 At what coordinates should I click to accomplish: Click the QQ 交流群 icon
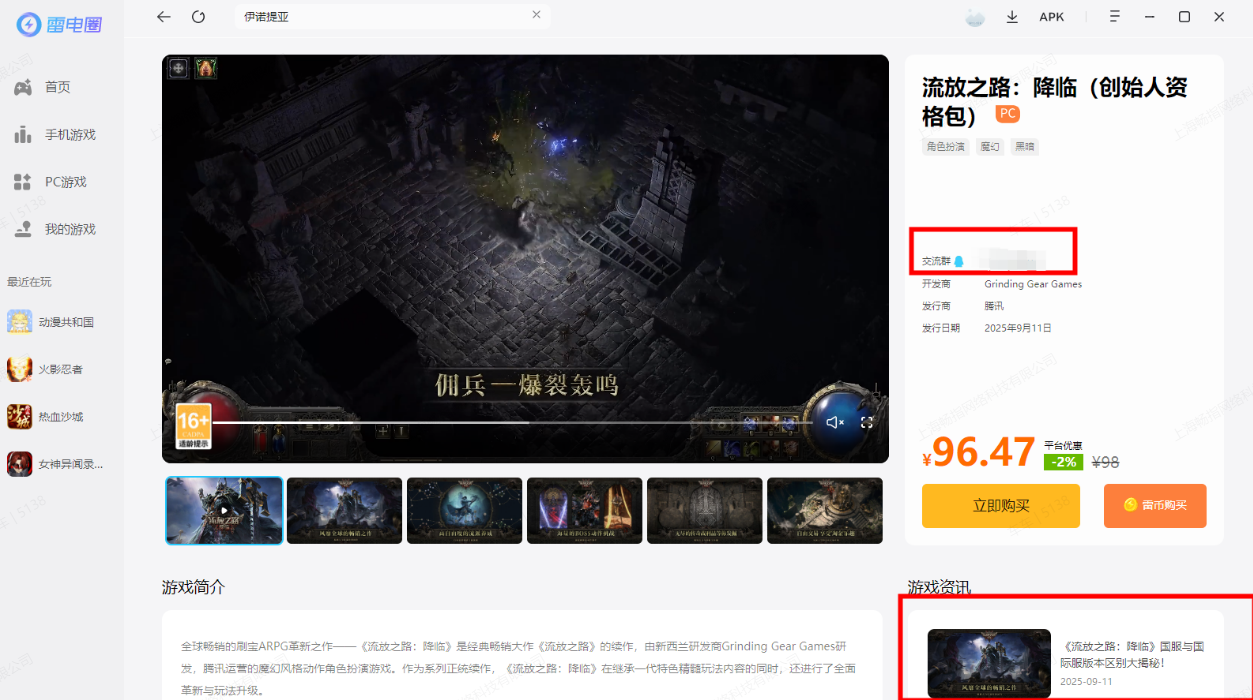958,262
